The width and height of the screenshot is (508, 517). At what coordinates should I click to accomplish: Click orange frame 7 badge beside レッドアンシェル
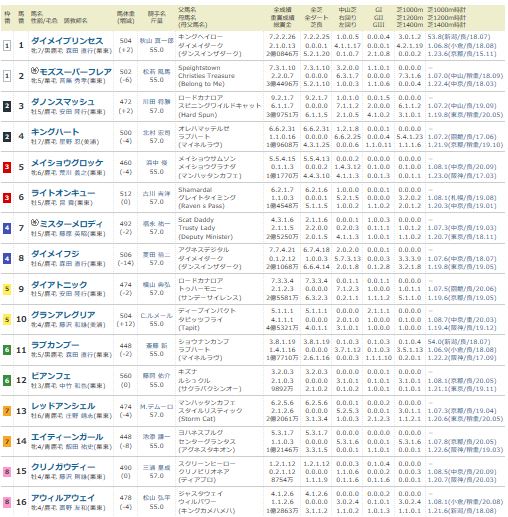pos(7,411)
